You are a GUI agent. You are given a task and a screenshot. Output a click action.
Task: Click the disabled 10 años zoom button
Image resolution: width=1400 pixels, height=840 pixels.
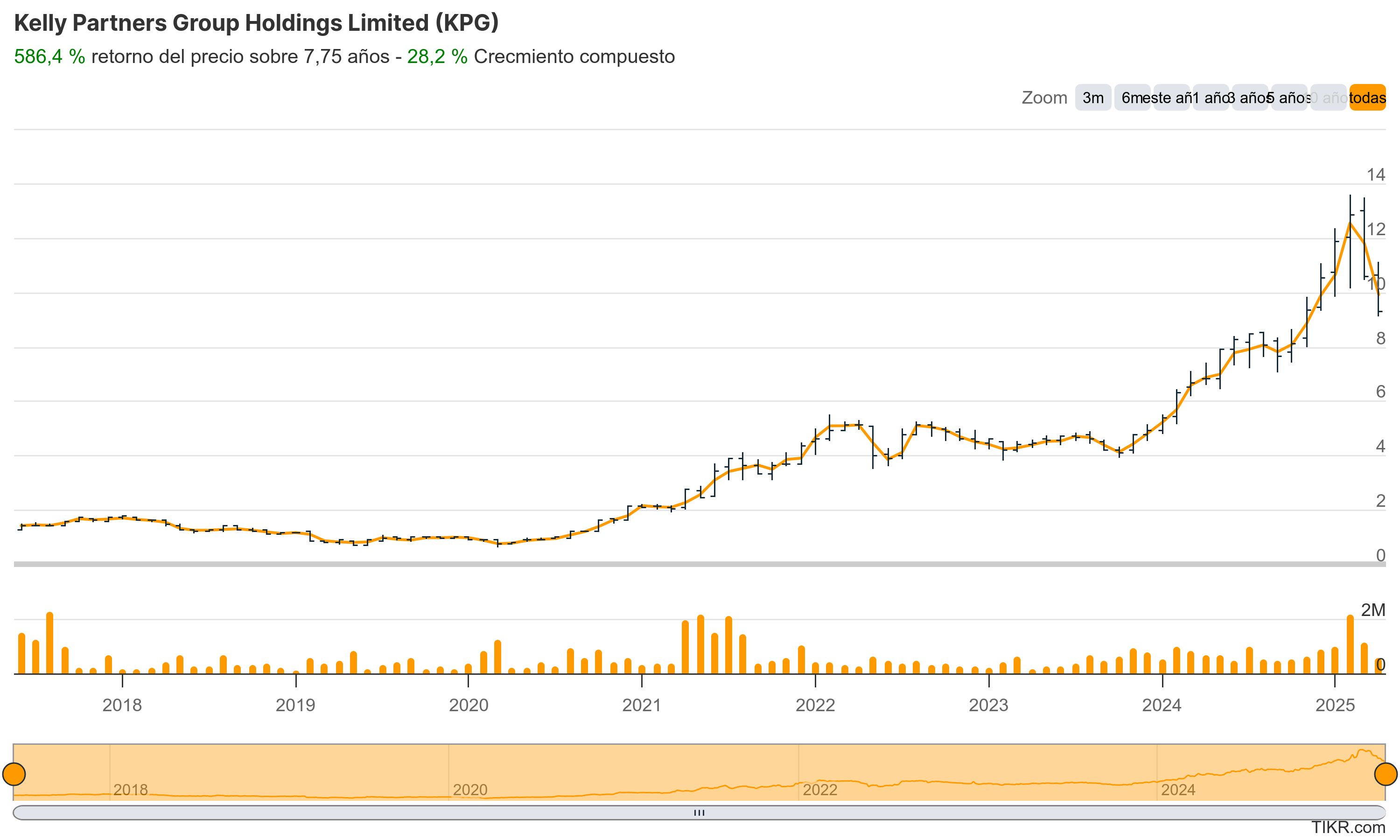[x=1328, y=98]
